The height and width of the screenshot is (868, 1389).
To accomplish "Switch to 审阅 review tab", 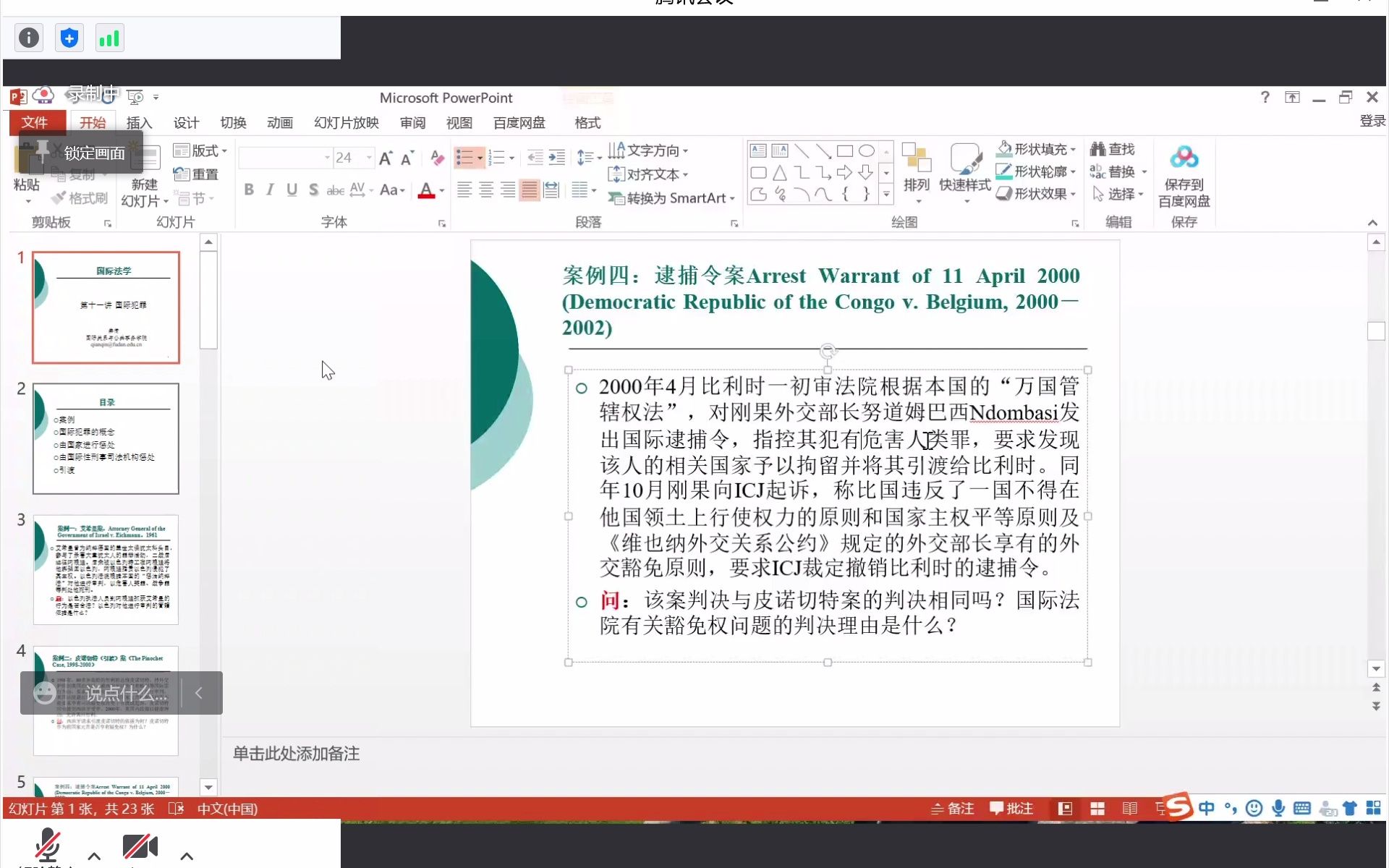I will [412, 122].
